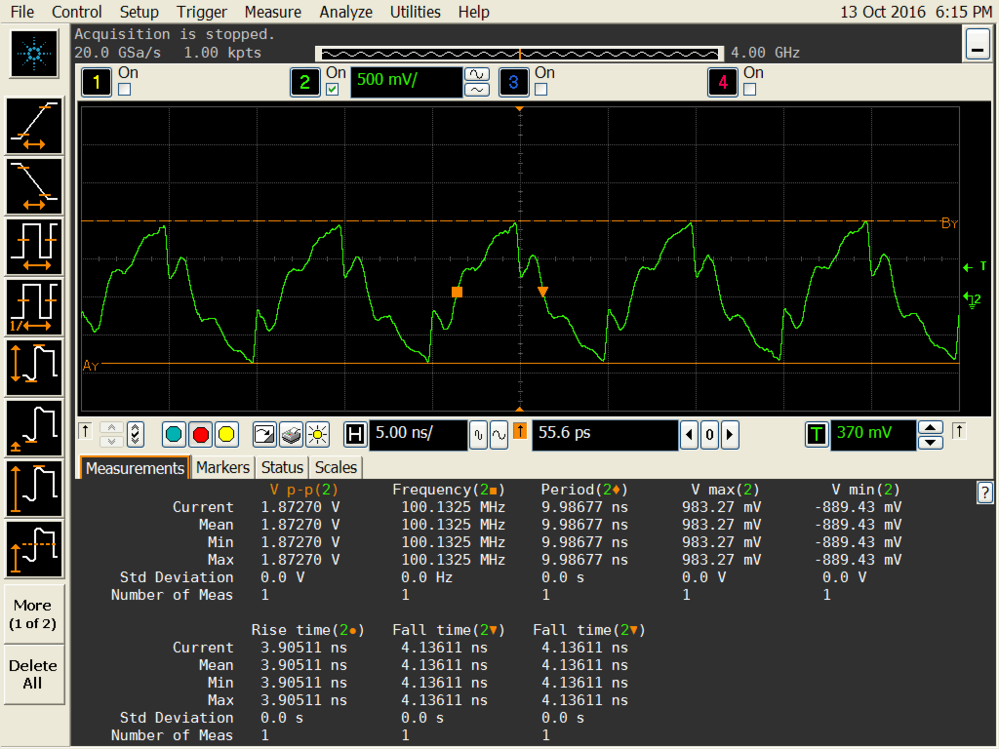This screenshot has width=999, height=749.
Task: Open the File menu
Action: pyautogui.click(x=22, y=11)
